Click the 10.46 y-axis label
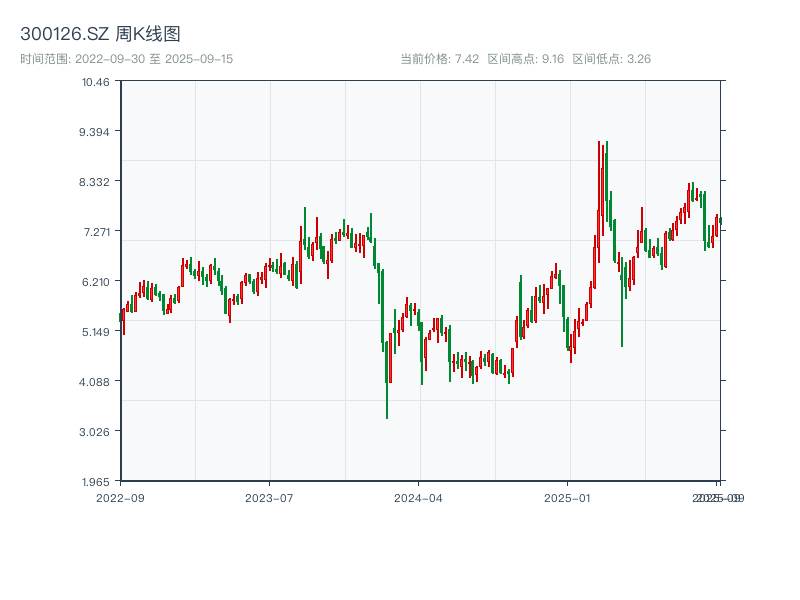 (x=97, y=81)
